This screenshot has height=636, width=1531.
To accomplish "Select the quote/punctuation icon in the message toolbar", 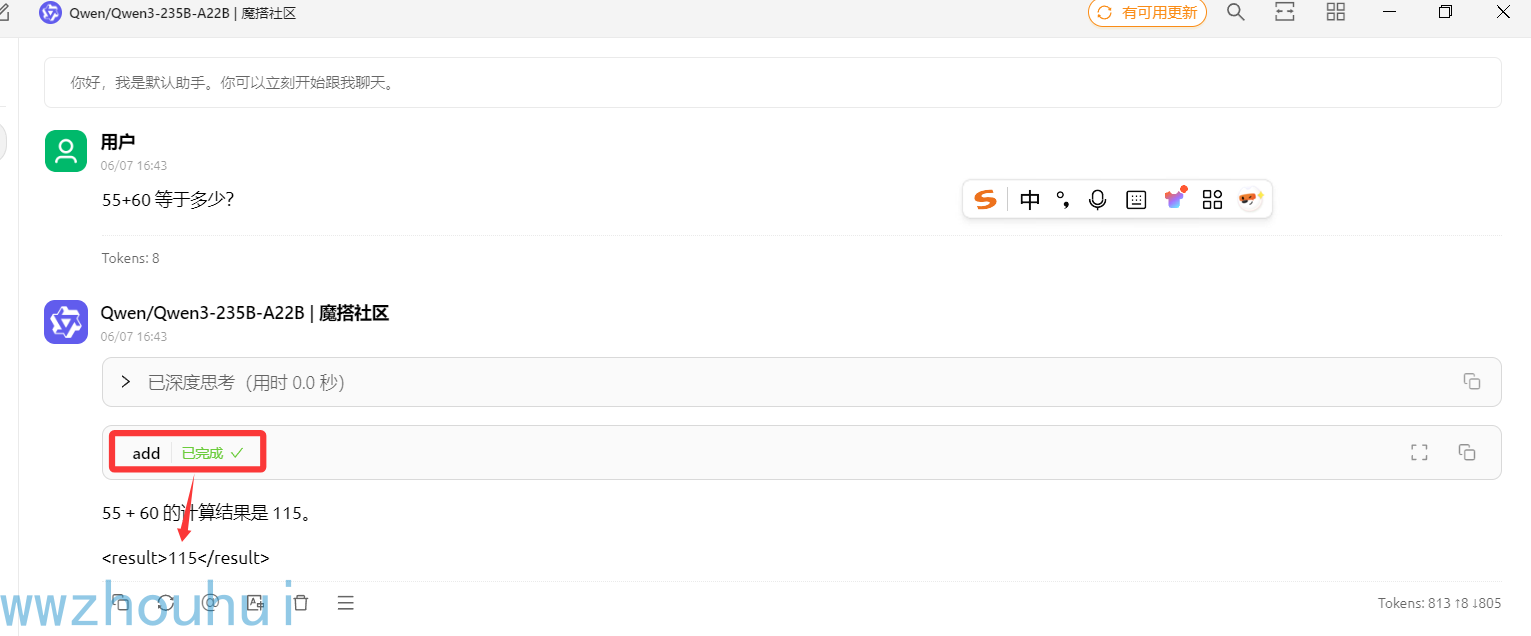I will 1063,199.
